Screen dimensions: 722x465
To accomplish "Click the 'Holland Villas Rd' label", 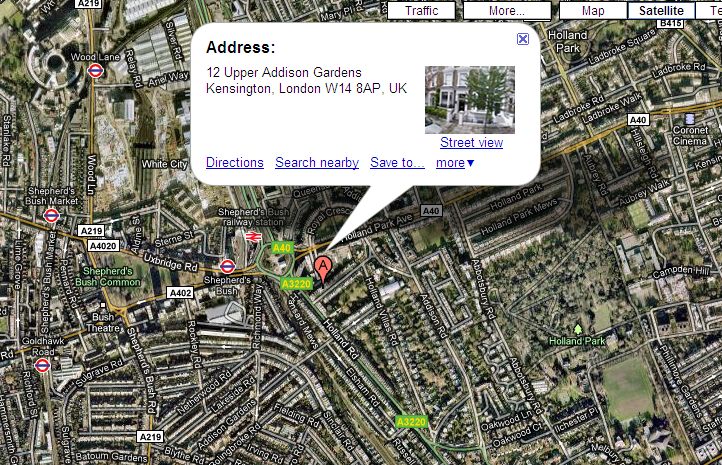I will (x=382, y=312).
